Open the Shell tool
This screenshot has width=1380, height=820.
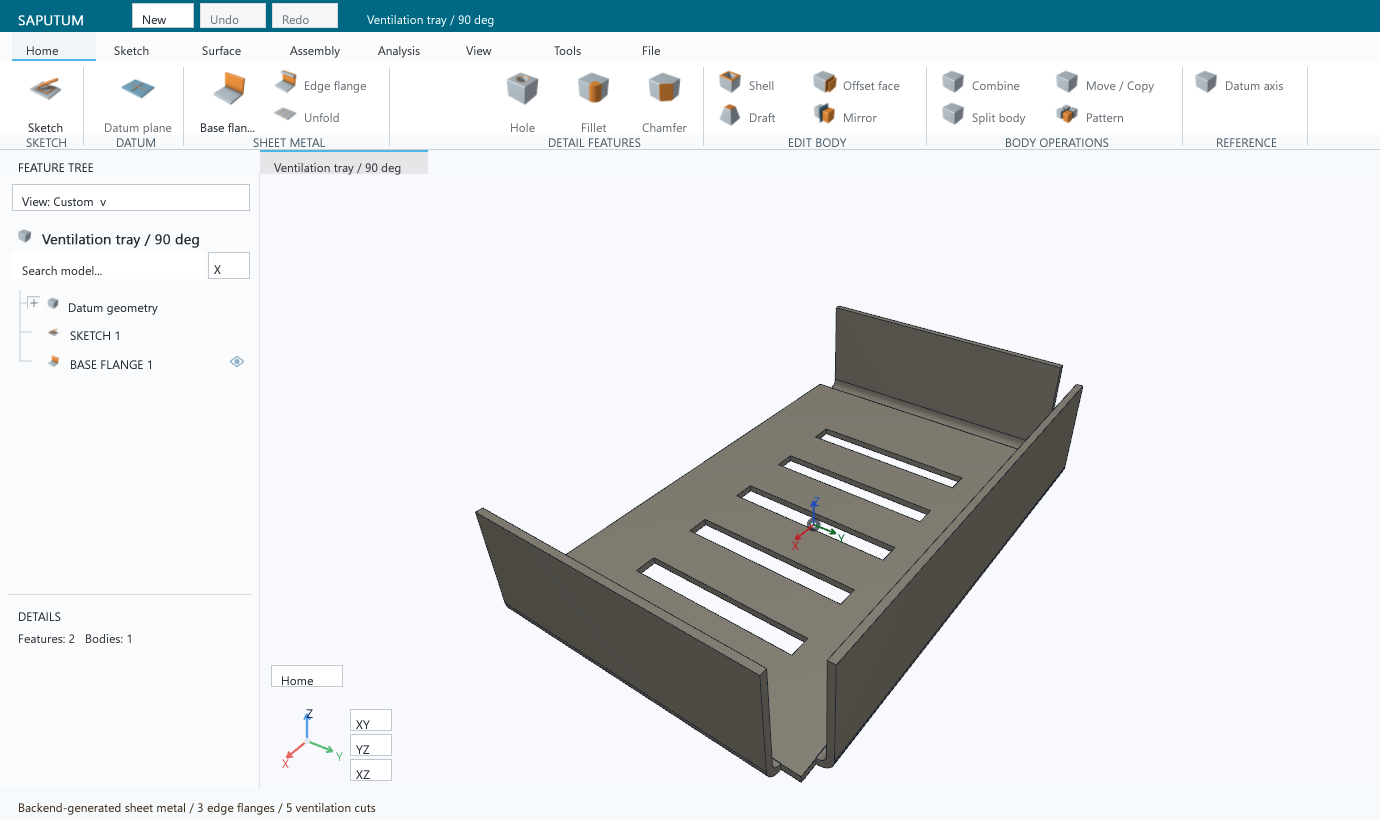tap(747, 85)
